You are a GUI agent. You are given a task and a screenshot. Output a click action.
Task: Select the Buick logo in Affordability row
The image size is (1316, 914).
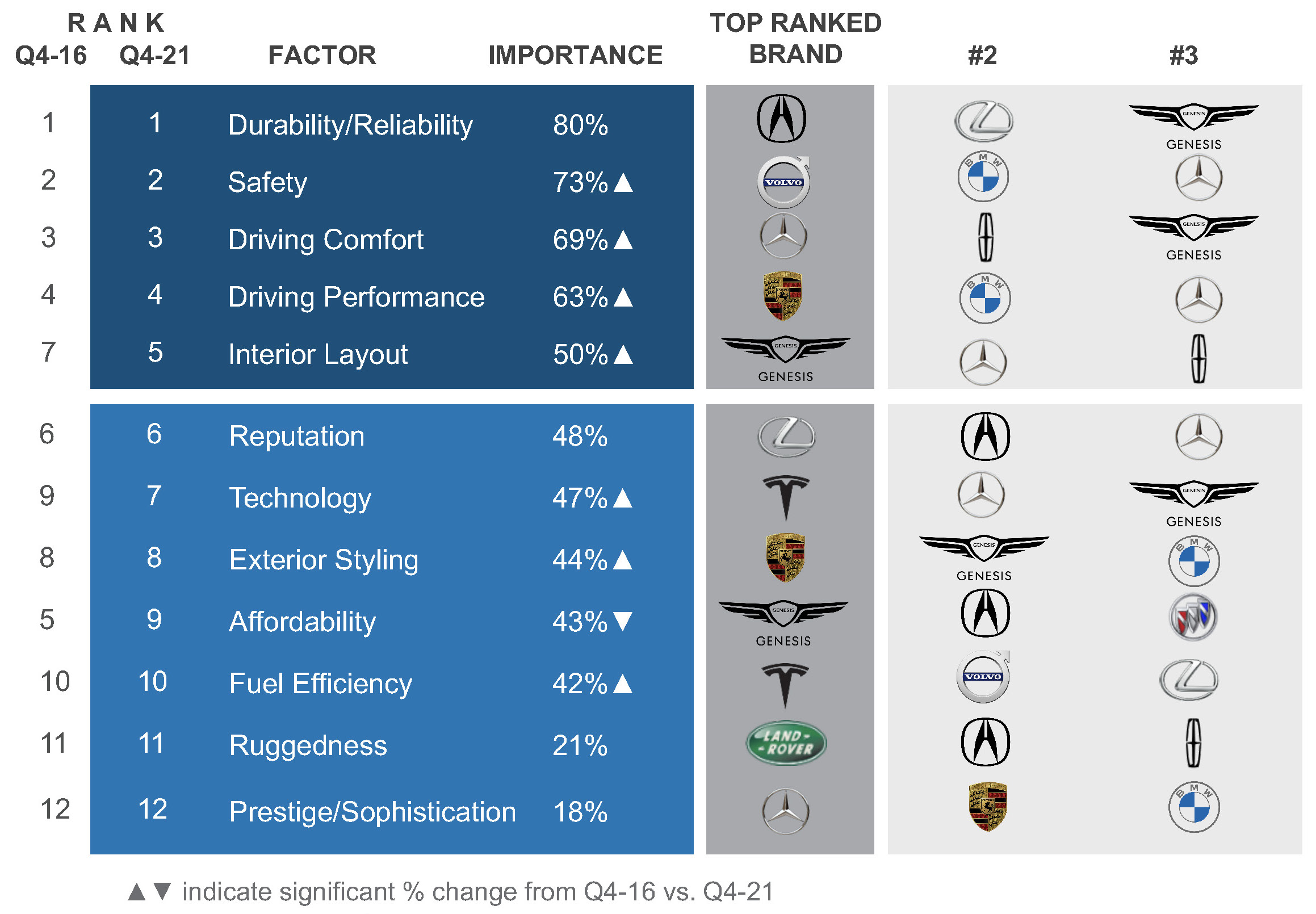point(1192,617)
